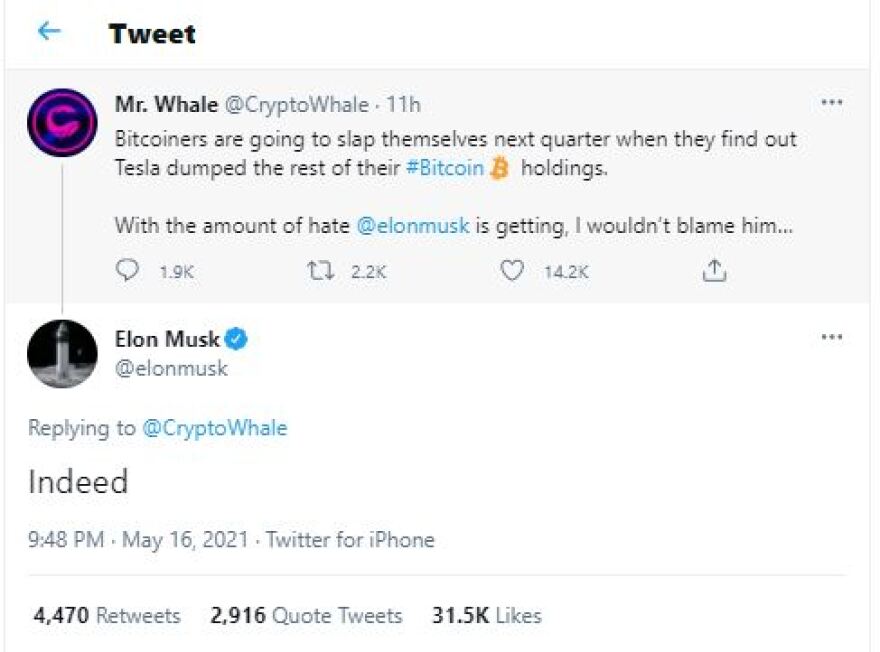Image resolution: width=880 pixels, height=652 pixels.
Task: Toggle like on Mr. Whale's tweet
Action: click(513, 268)
